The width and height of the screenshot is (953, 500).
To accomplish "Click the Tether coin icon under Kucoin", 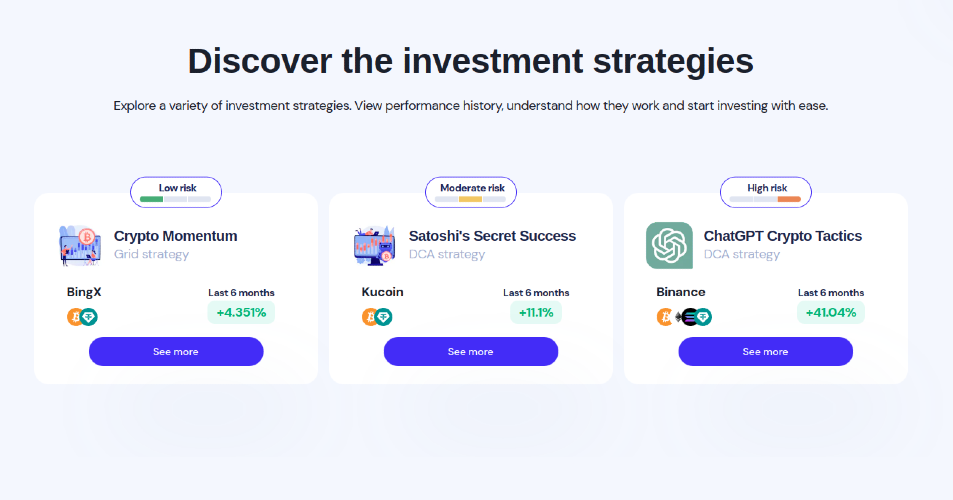I will (x=384, y=317).
